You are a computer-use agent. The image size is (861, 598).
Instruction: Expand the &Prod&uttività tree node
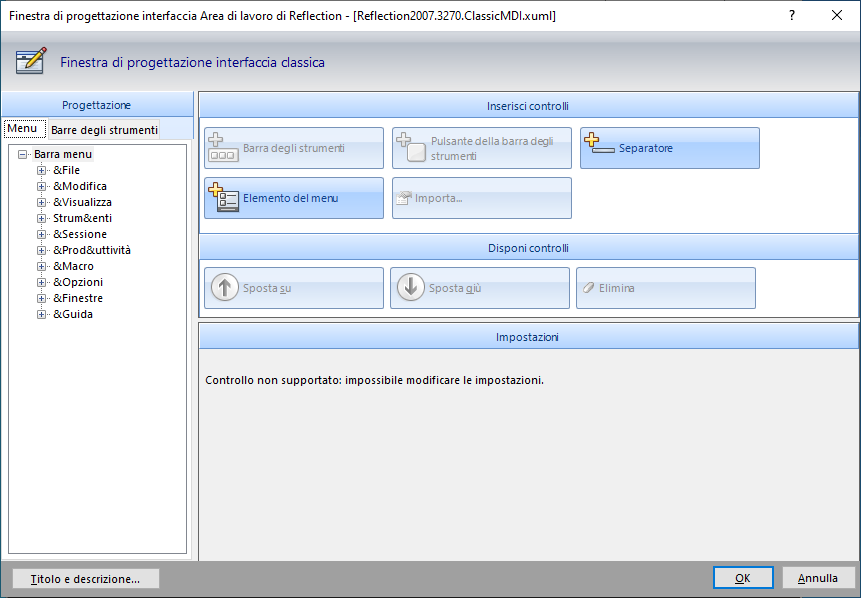point(41,250)
